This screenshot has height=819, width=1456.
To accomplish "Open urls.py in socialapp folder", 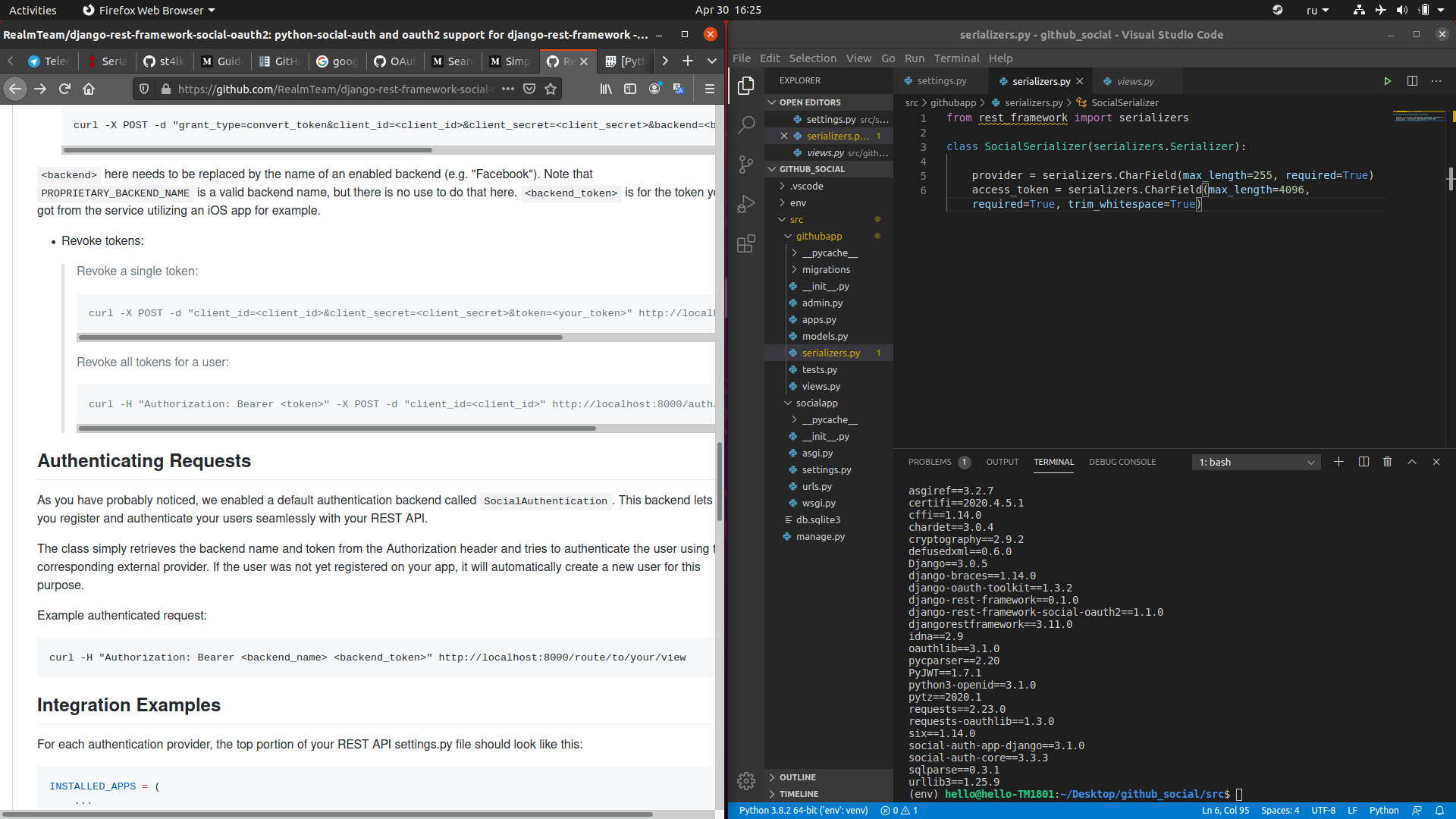I will pos(828,486).
